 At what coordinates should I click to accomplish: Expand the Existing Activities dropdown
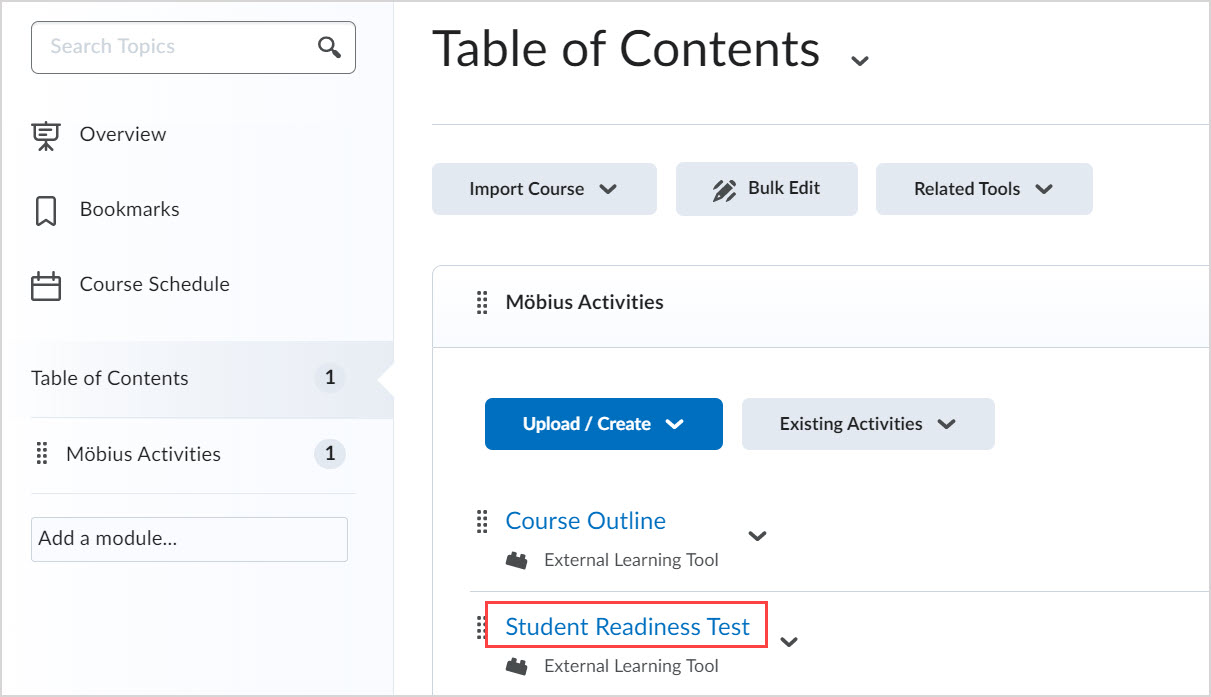[x=946, y=423]
